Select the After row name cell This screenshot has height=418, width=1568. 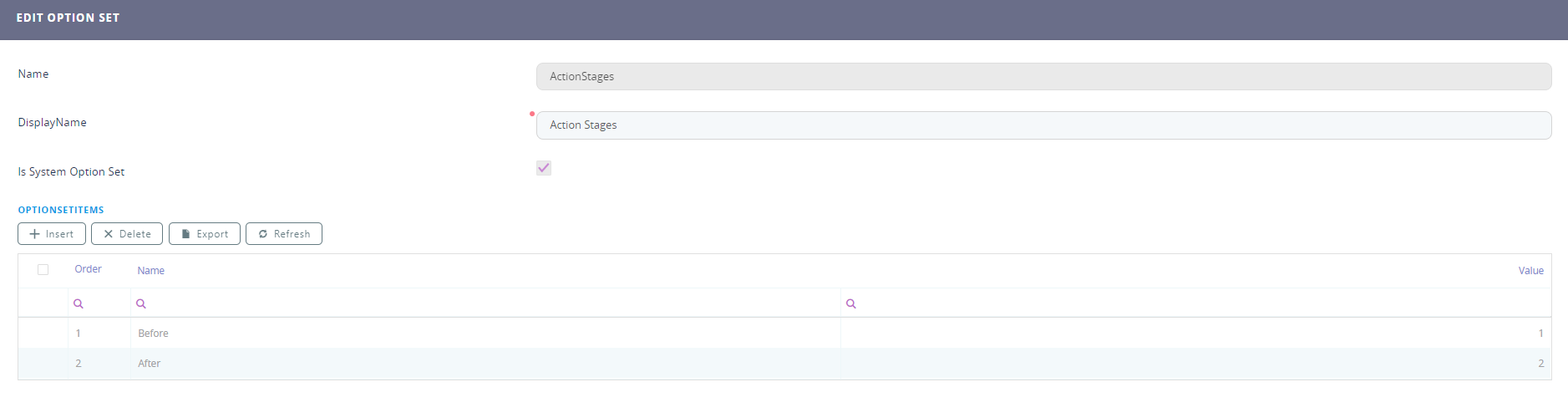pyautogui.click(x=150, y=364)
